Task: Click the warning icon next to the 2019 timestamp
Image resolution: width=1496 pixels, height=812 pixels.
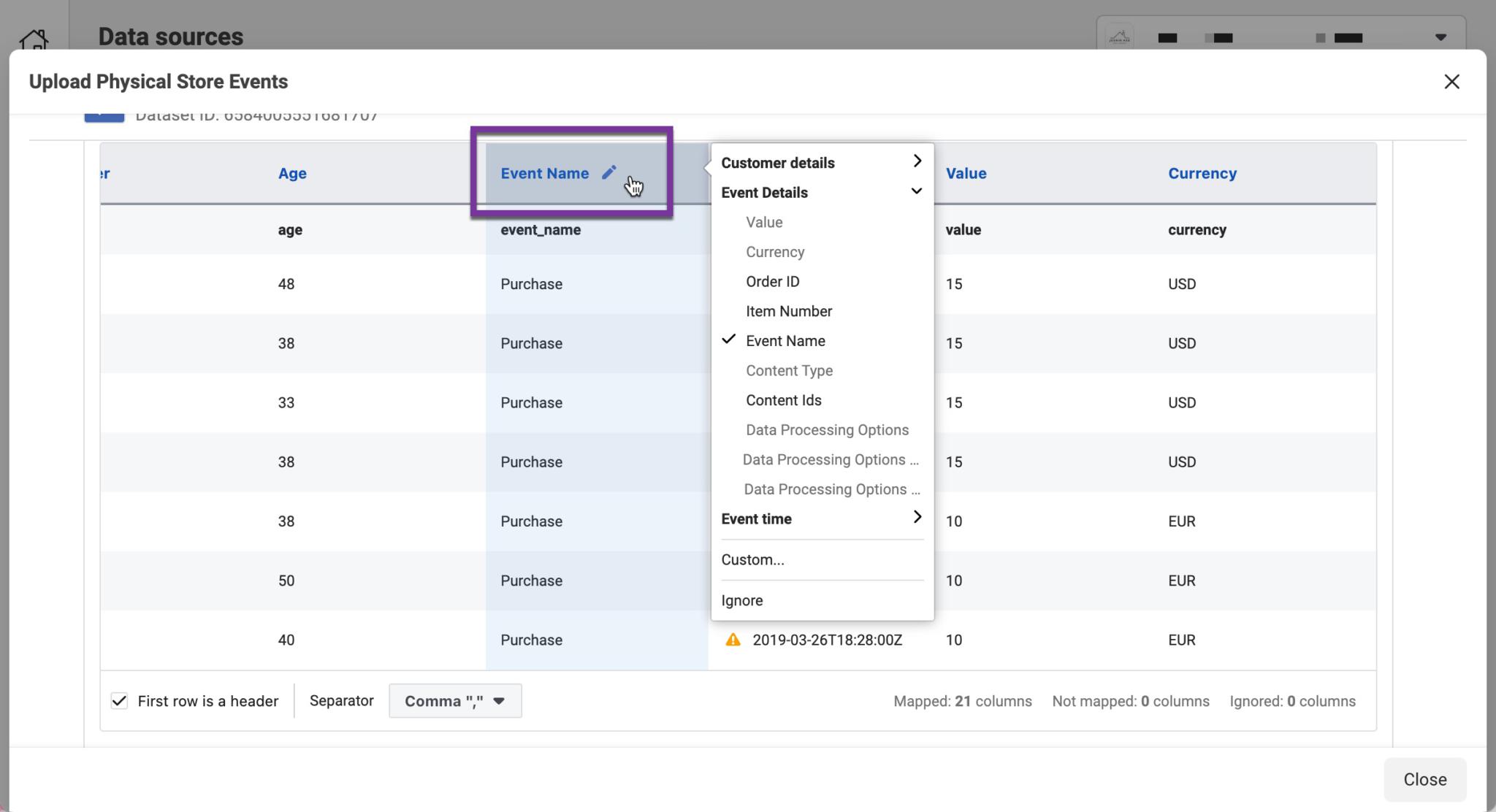Action: tap(733, 640)
